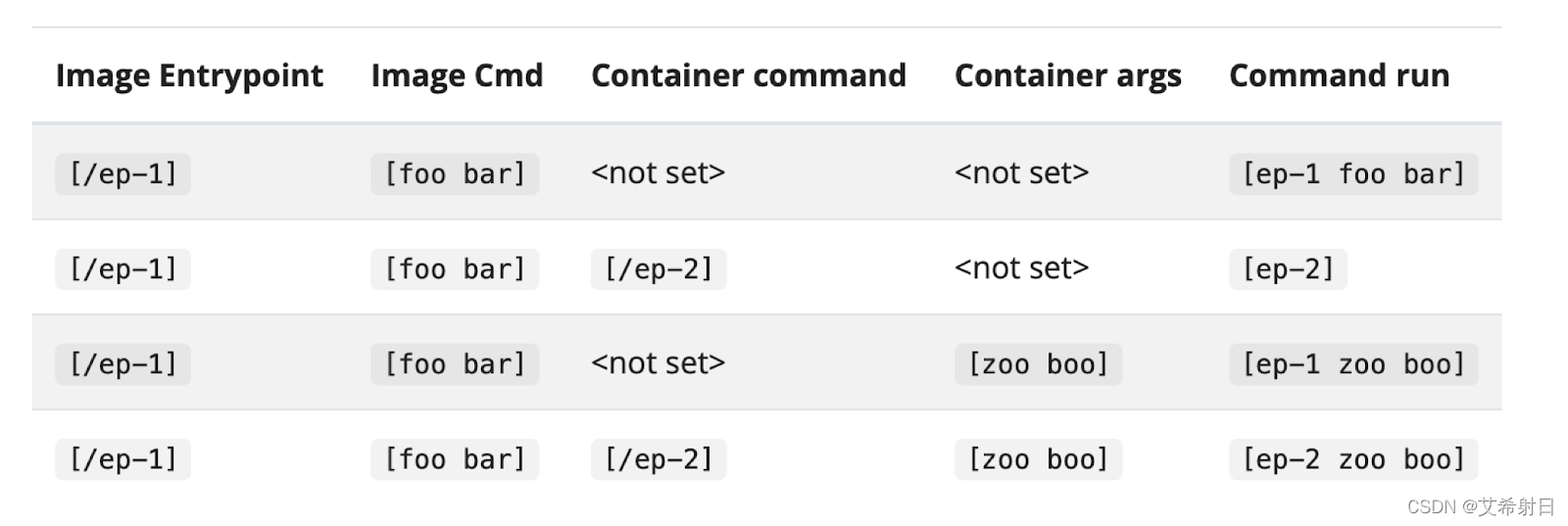The width and height of the screenshot is (1568, 526).
Task: Select second row's Container args <not set>
Action: pos(1021,268)
